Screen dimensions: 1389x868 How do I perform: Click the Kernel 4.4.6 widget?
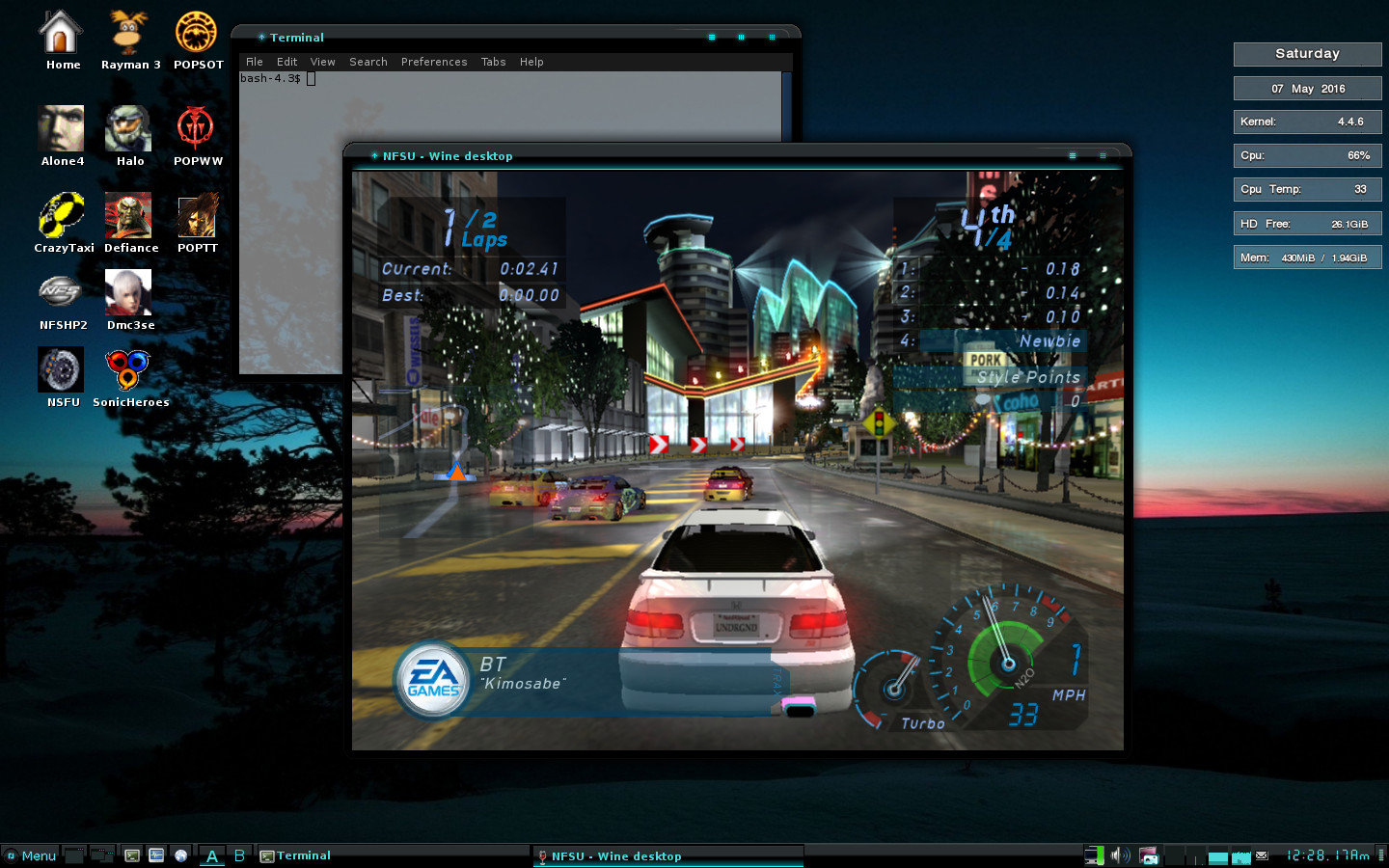[1307, 122]
